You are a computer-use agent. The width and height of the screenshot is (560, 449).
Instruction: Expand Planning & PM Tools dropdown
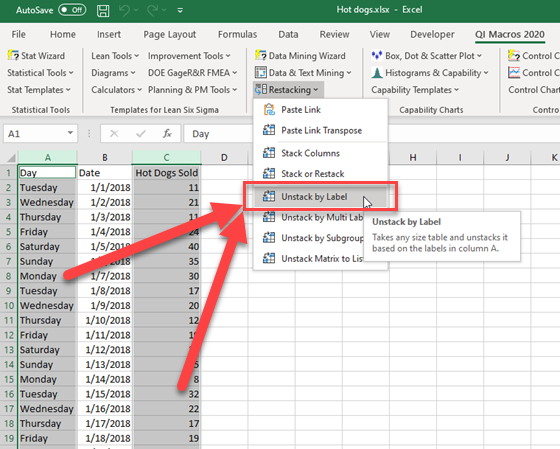tap(193, 90)
